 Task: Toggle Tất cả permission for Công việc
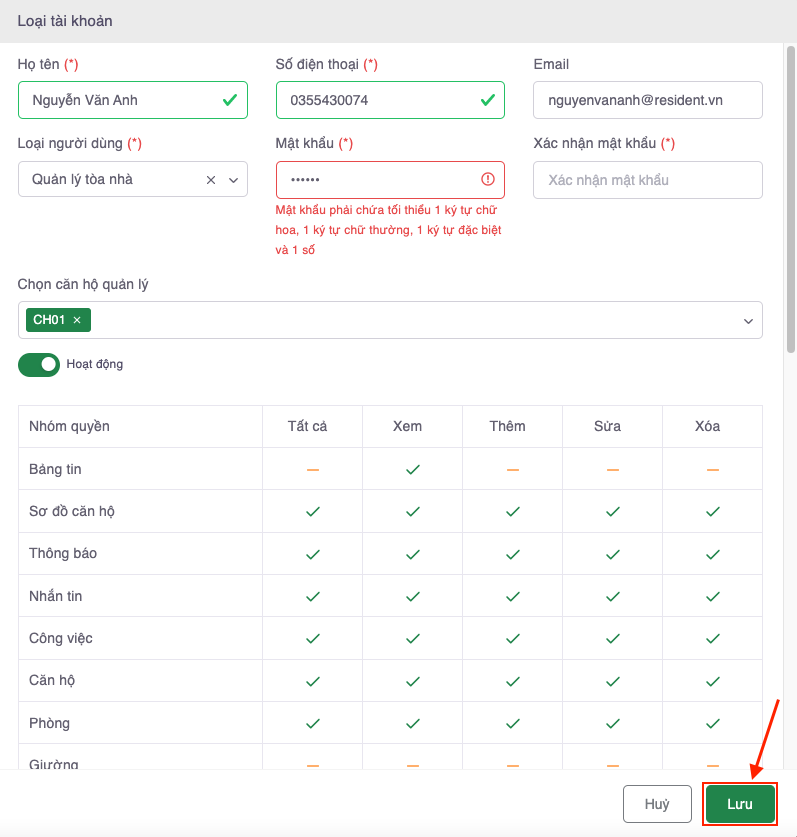coord(312,638)
